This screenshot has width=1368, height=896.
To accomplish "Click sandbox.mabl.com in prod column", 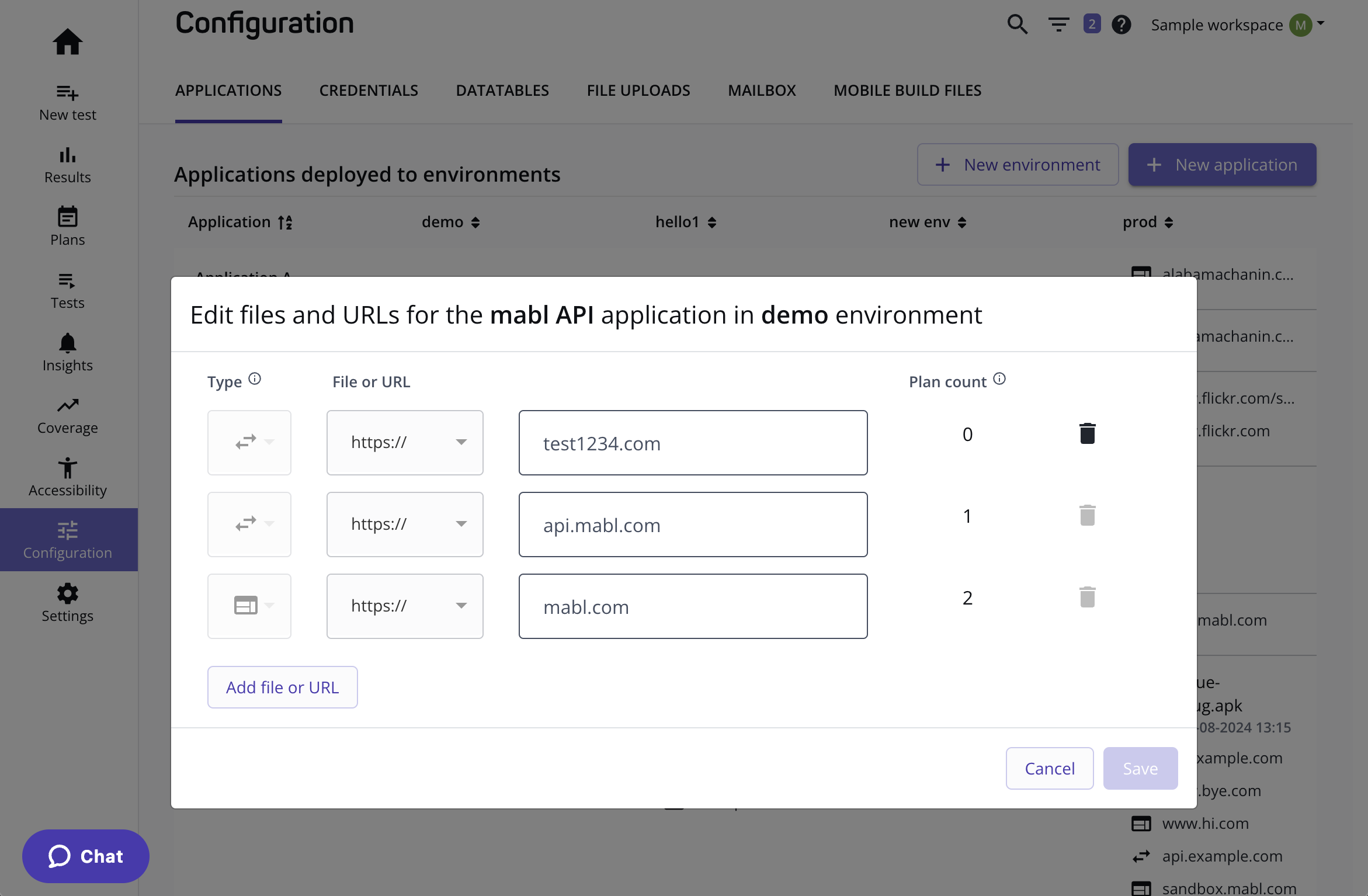I will [x=1229, y=888].
